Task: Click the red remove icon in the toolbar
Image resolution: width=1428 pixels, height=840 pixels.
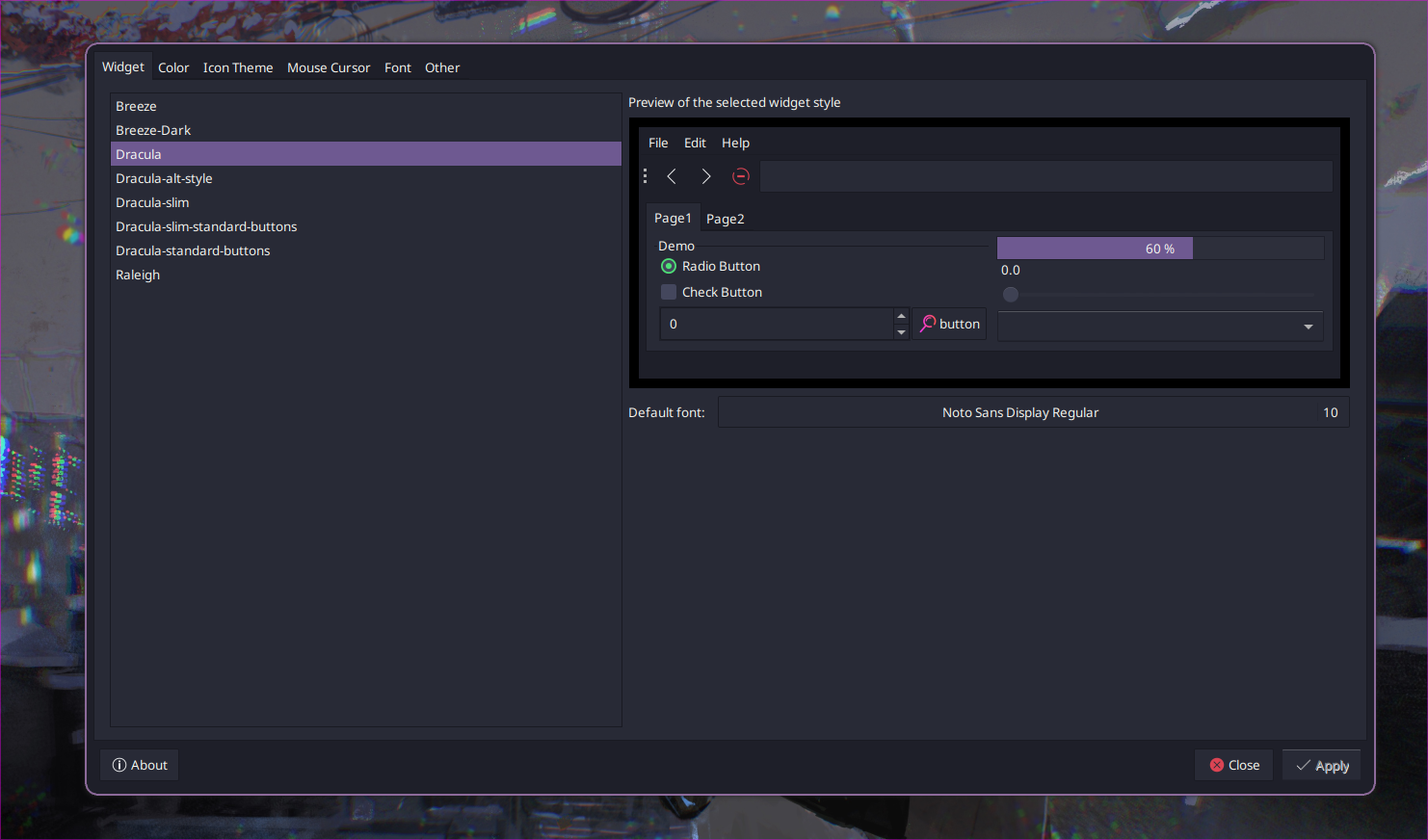Action: (x=741, y=176)
